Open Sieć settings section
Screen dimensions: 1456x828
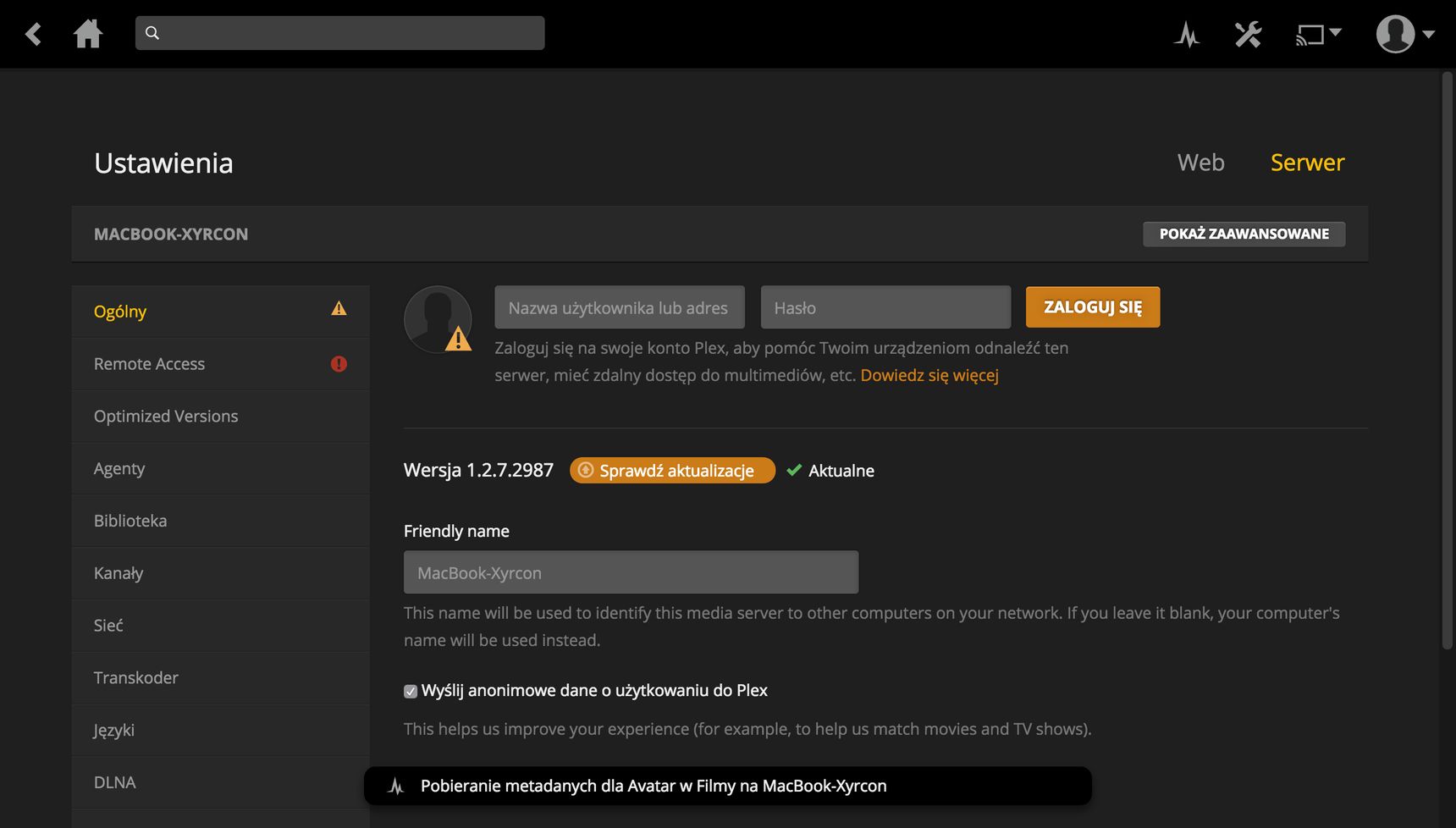220,626
